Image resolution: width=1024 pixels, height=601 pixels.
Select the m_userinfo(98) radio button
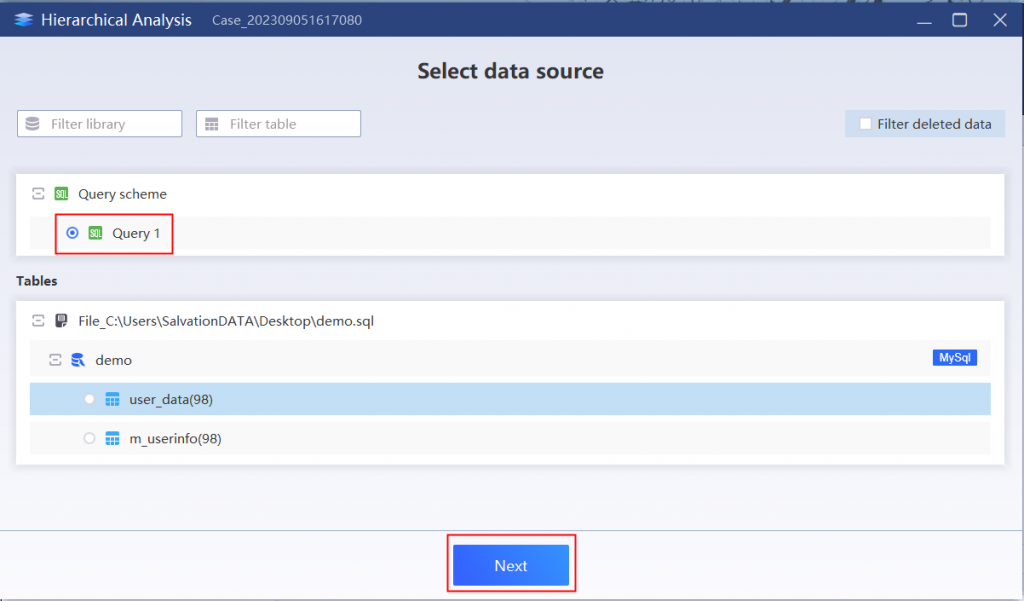click(x=89, y=438)
